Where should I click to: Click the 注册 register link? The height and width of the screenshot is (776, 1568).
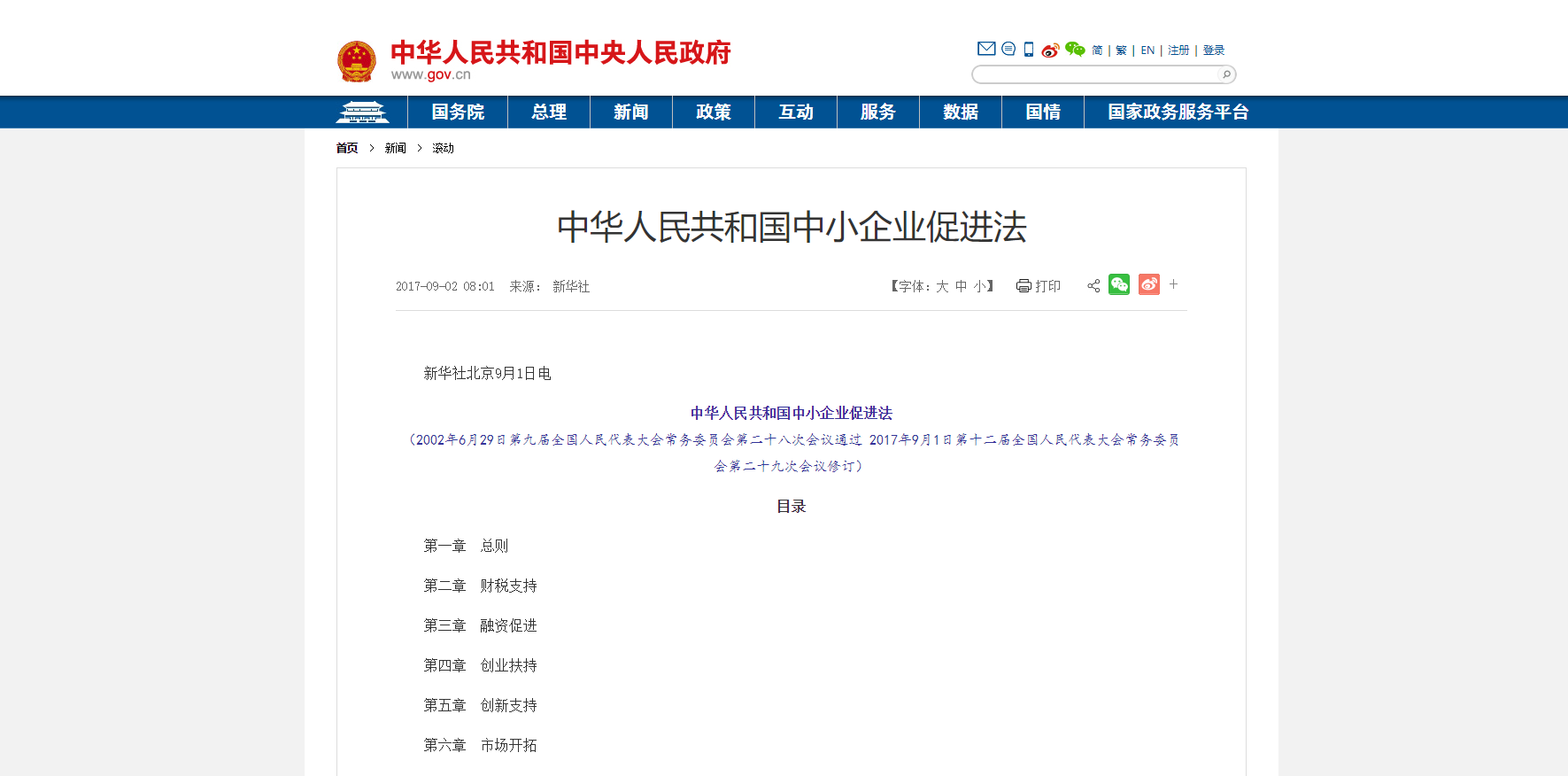[x=1178, y=50]
